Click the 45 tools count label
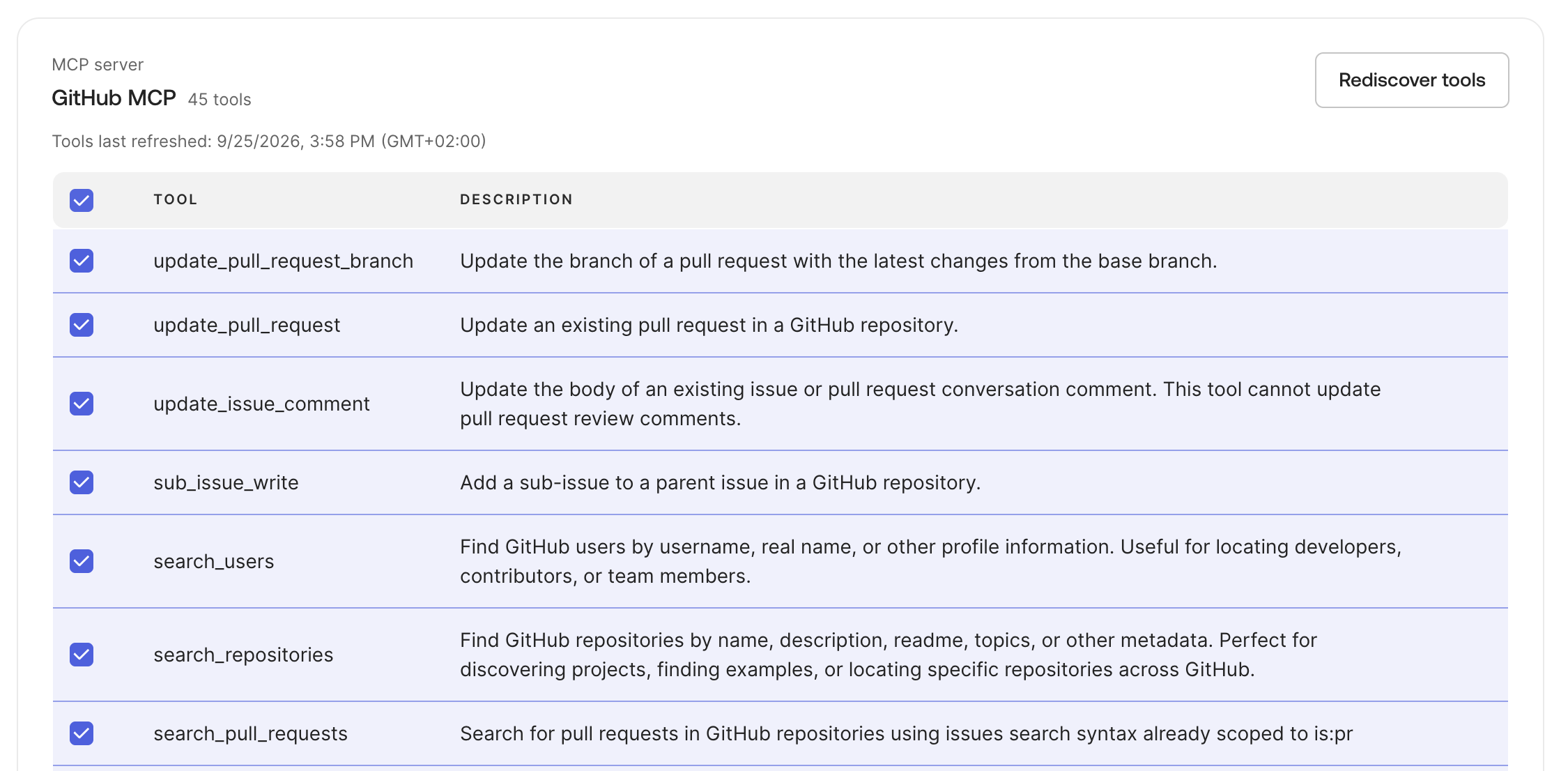The height and width of the screenshot is (771, 1568). pyautogui.click(x=220, y=100)
